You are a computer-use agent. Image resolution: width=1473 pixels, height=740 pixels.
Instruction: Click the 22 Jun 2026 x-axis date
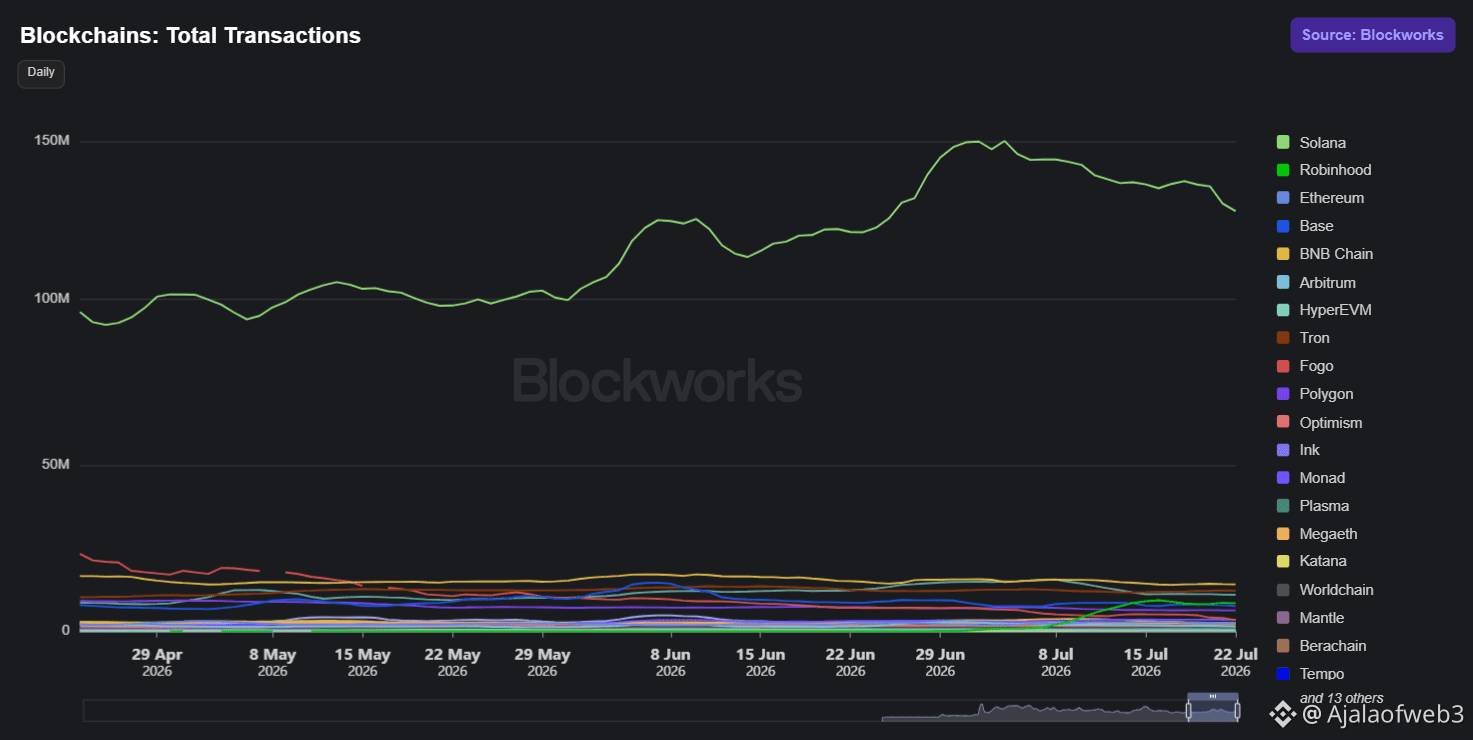(850, 663)
